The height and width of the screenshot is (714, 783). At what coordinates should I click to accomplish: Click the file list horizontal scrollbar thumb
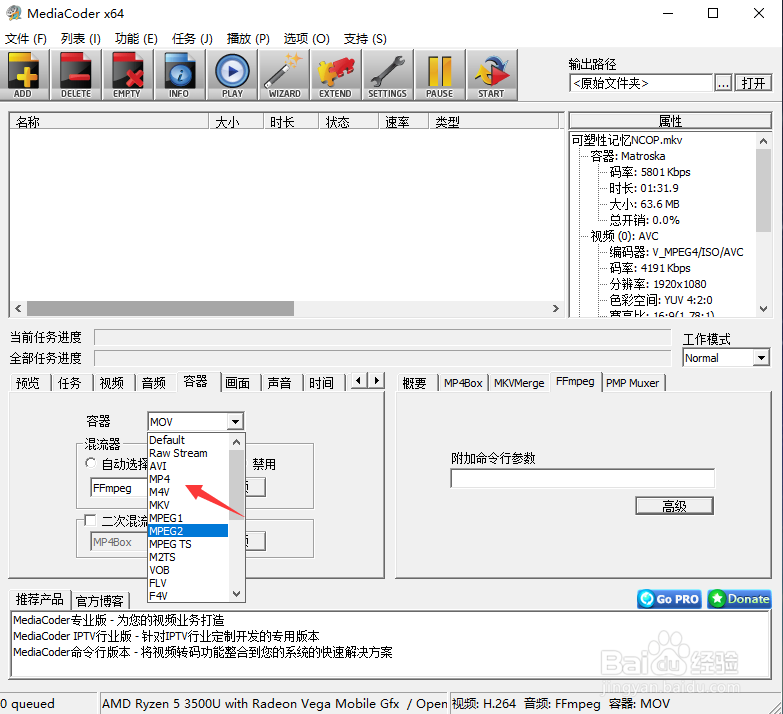[160, 308]
